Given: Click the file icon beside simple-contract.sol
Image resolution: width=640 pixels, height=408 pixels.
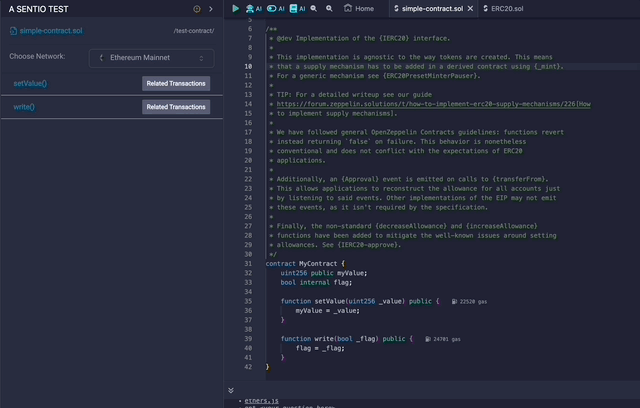Looking at the screenshot, I should click(13, 32).
